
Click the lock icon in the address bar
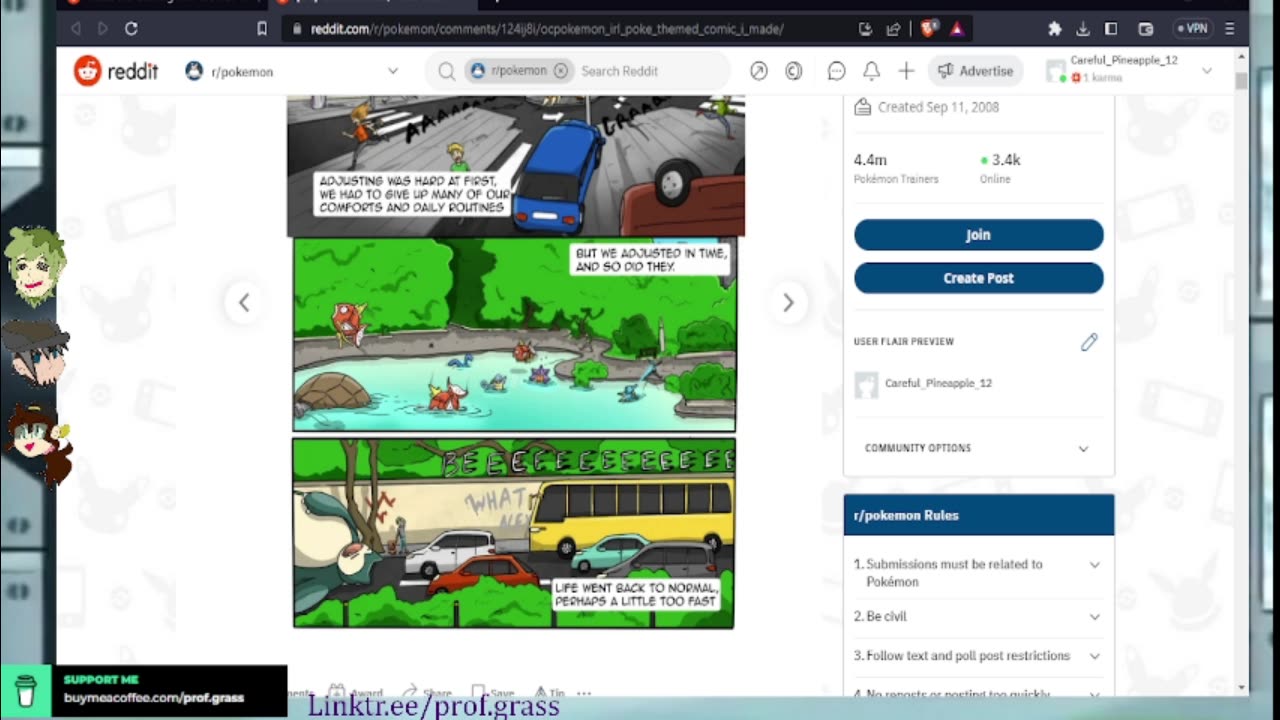[297, 29]
